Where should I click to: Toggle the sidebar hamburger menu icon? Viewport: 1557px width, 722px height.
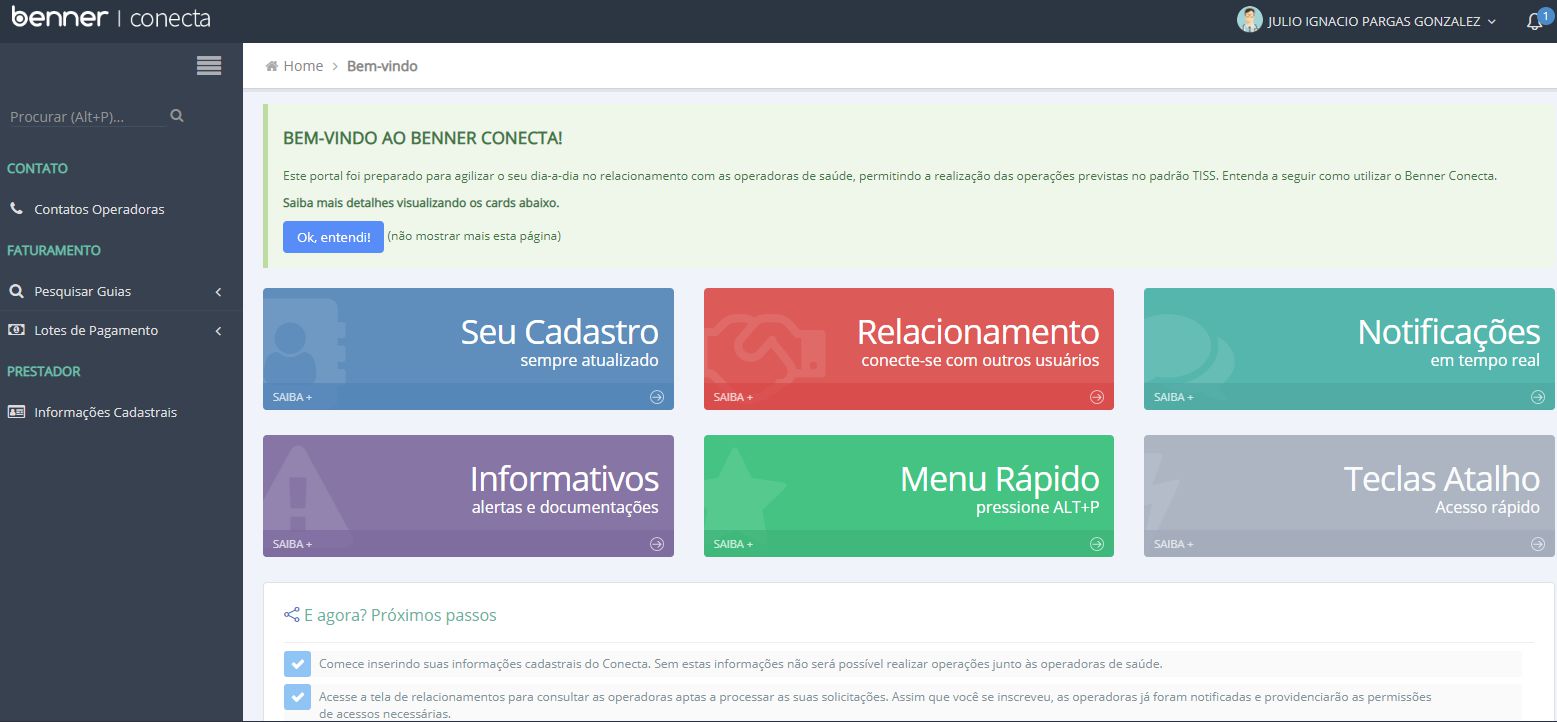pos(209,66)
